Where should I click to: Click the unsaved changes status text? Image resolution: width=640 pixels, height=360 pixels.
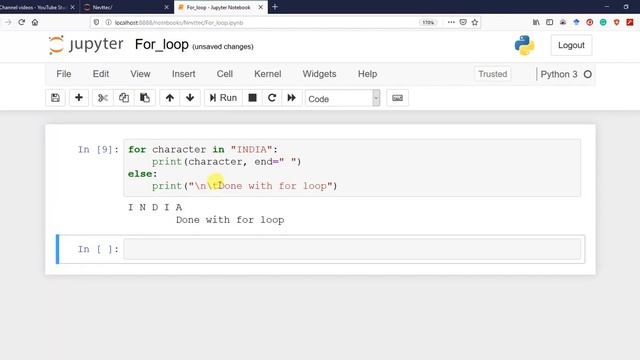click(x=223, y=47)
